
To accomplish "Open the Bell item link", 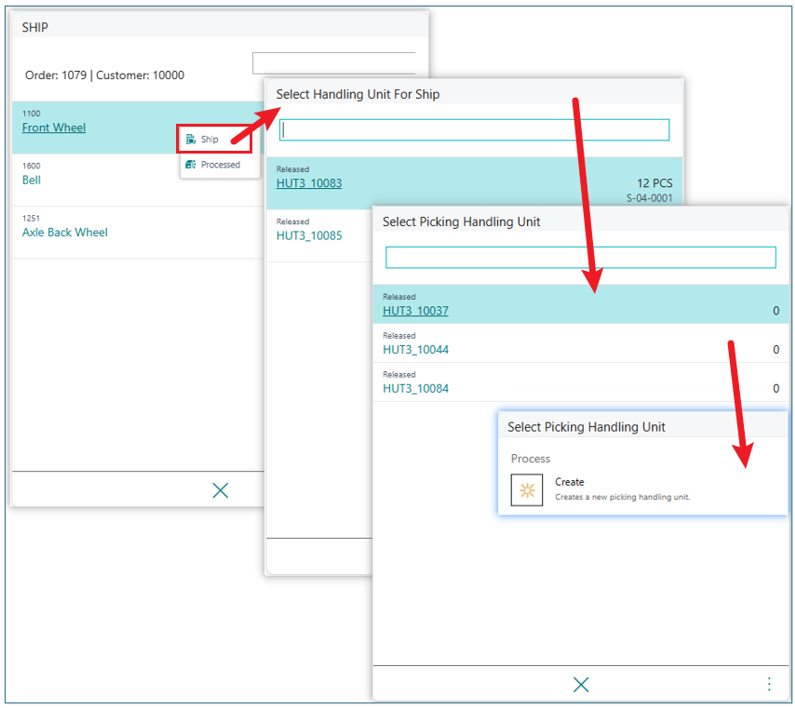I will (32, 180).
